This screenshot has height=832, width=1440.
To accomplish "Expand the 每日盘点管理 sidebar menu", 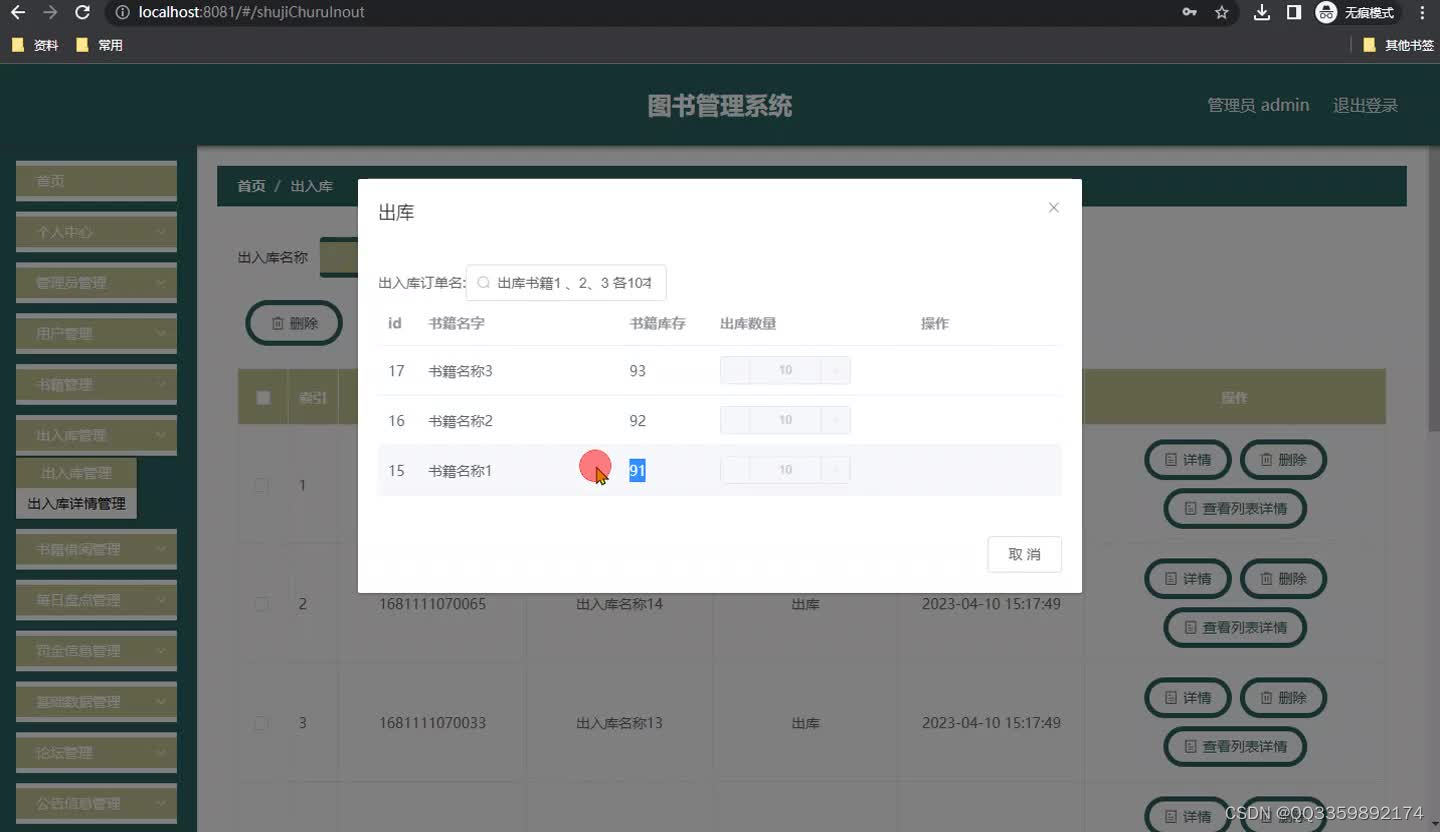I will click(x=96, y=600).
